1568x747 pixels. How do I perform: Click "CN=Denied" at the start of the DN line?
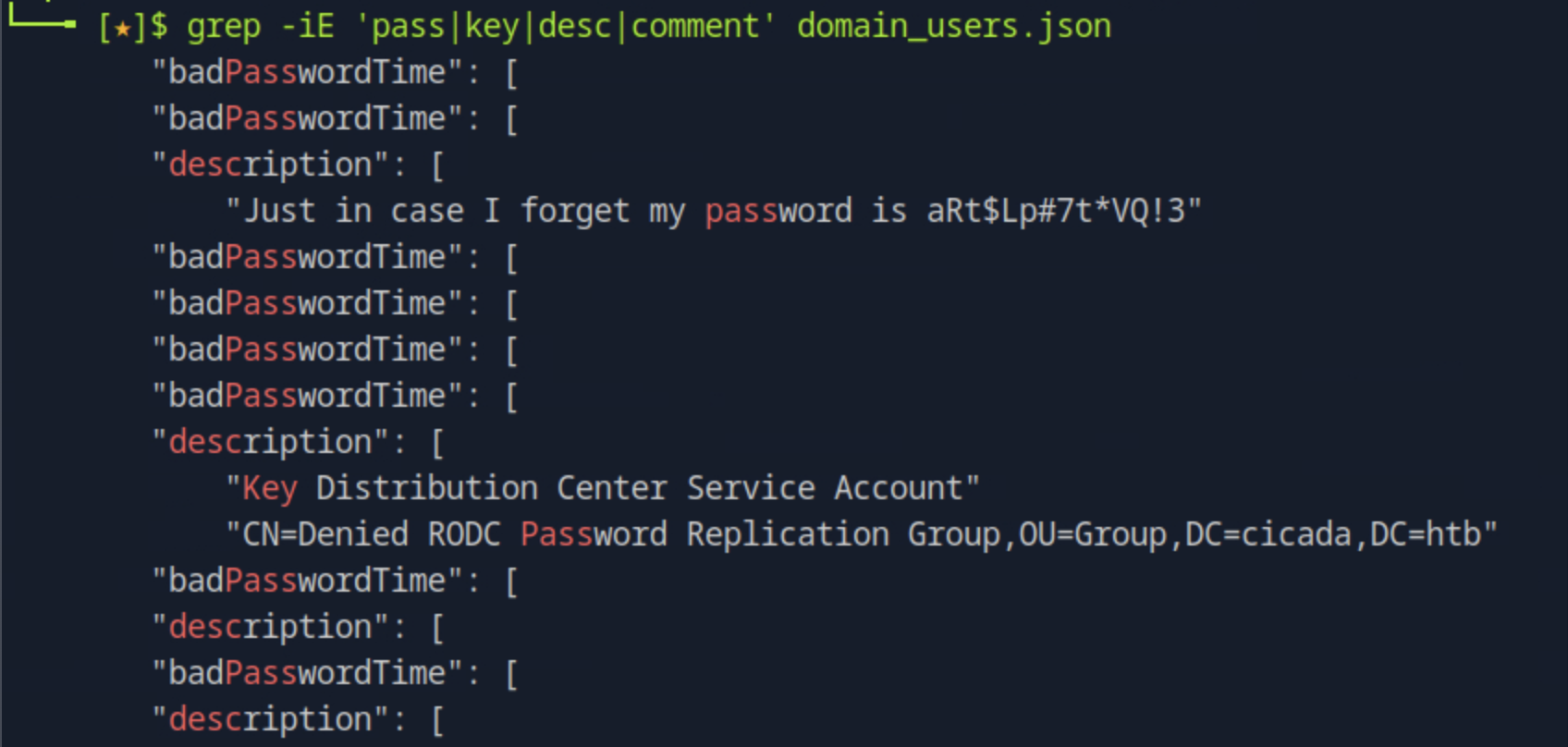[325, 534]
